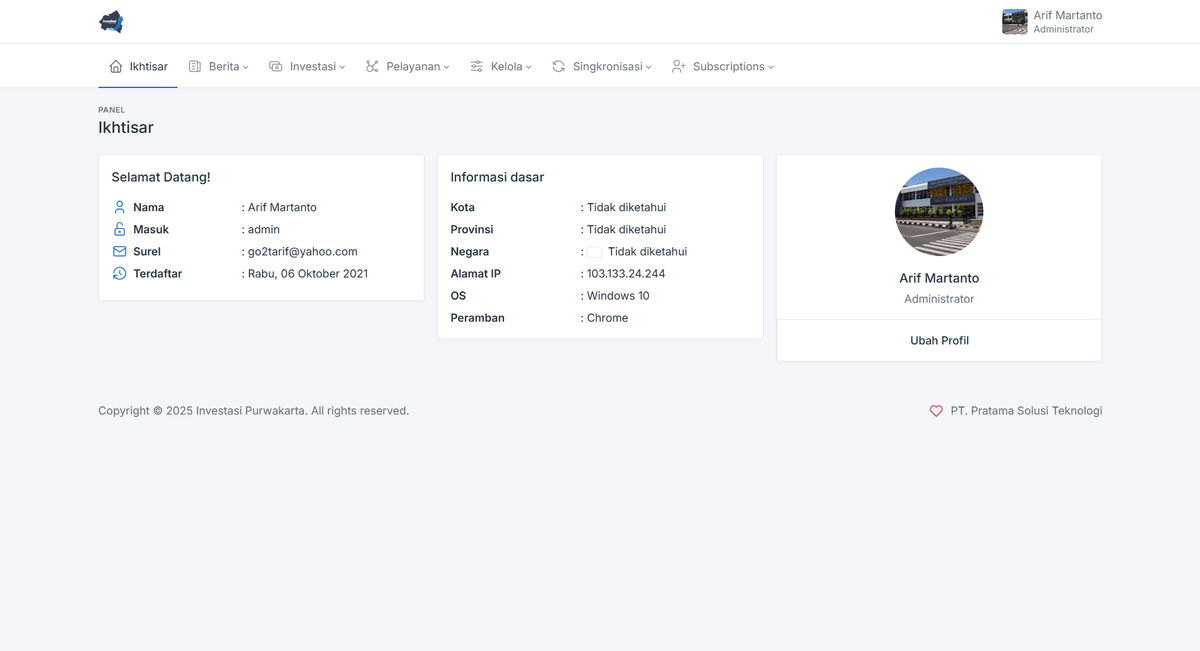Click the country flag placeholder beside Negara

coord(595,252)
